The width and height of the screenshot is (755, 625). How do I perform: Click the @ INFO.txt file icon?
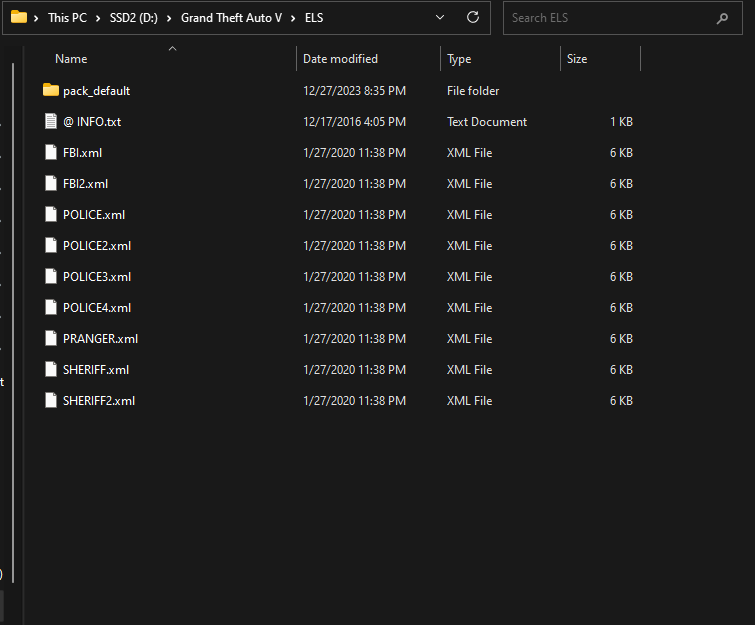[52, 122]
